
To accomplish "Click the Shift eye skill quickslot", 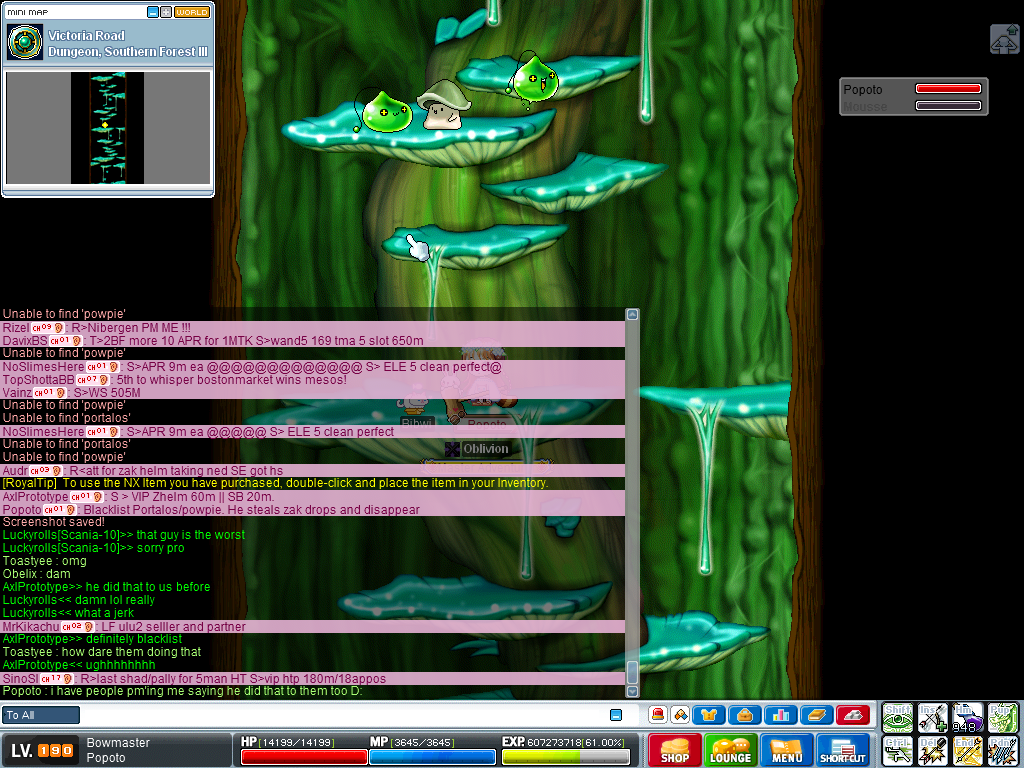I will tap(897, 717).
